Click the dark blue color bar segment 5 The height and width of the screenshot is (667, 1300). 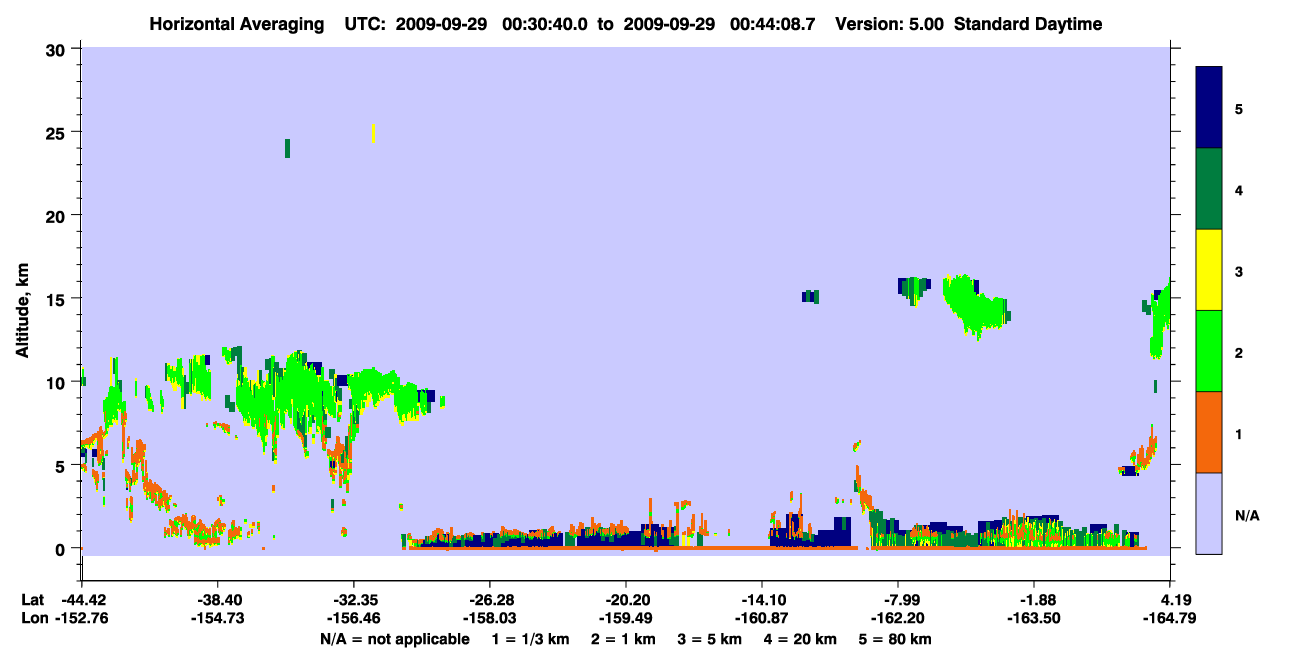[x=1209, y=108]
